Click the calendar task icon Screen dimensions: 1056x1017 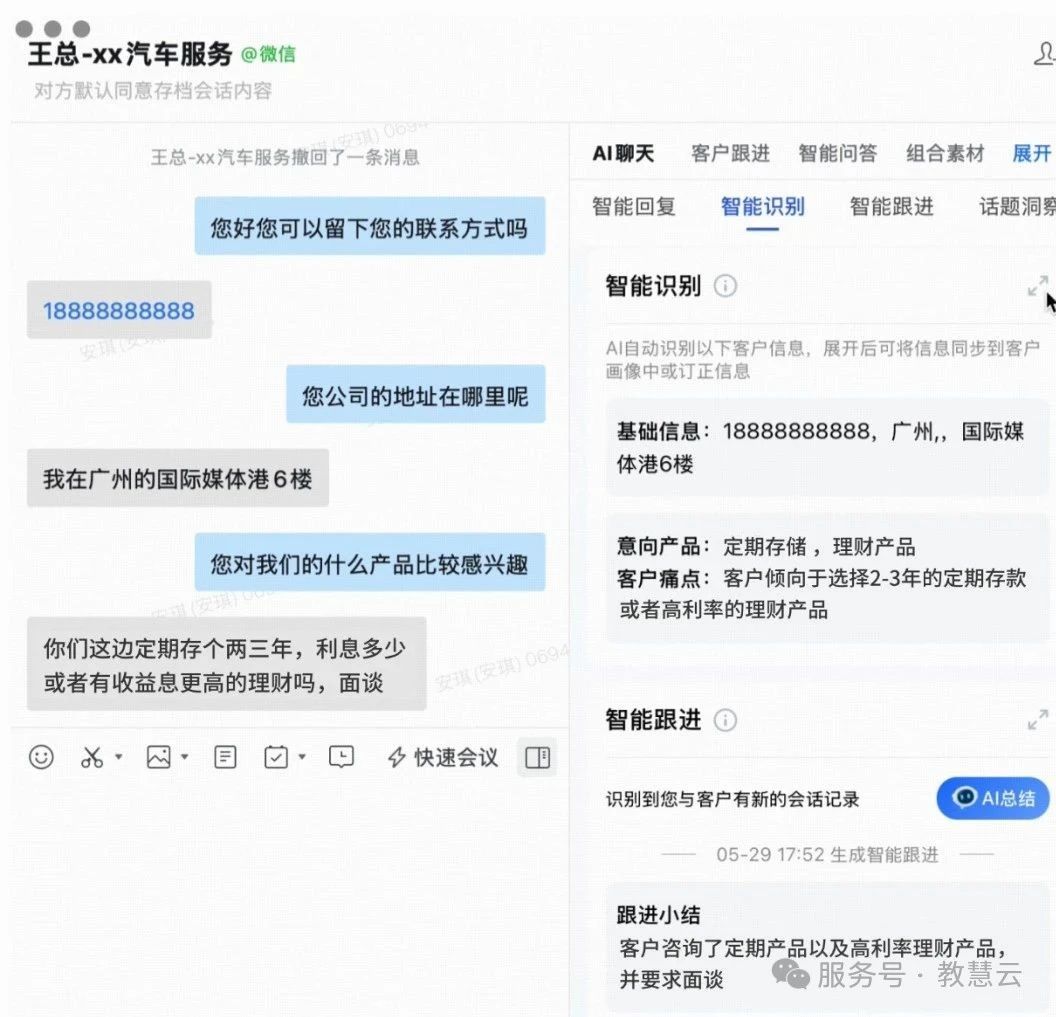(x=276, y=758)
